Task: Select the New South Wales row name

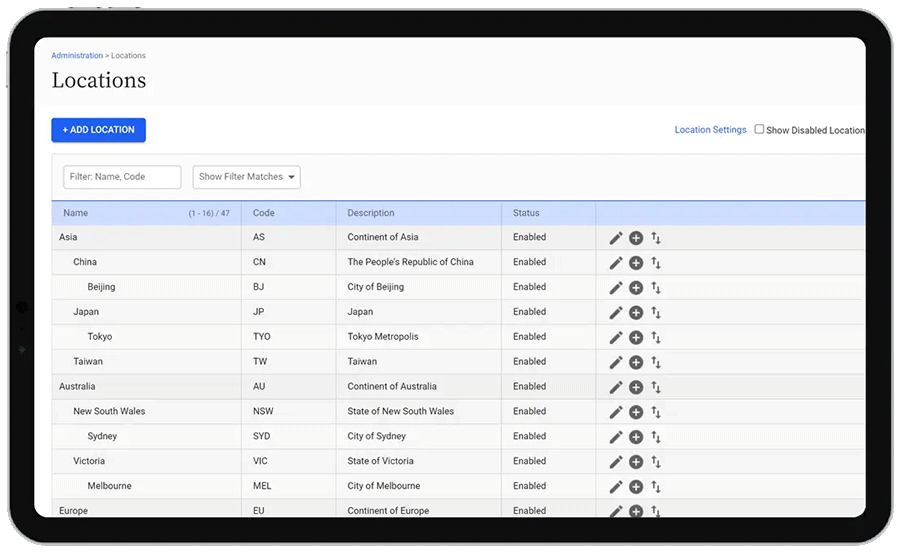Action: click(109, 411)
